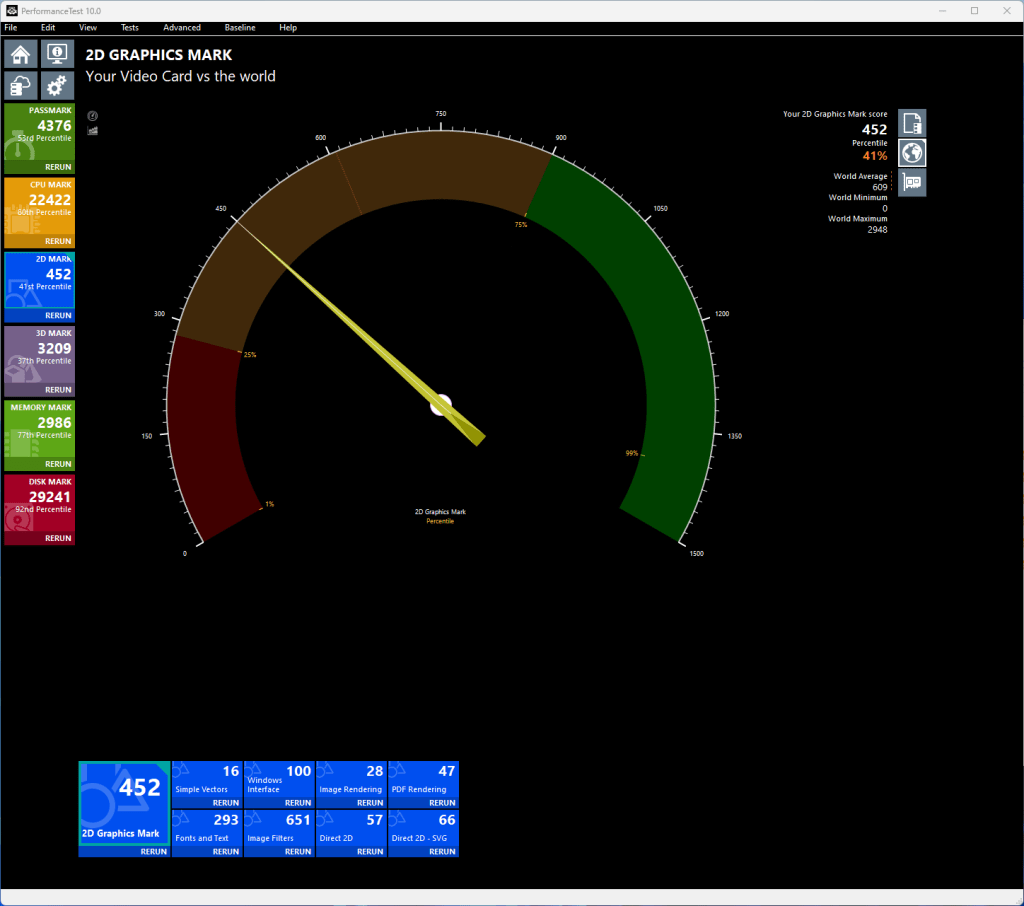
Task: Select the large 2D Graphics Mark 452 tile
Action: click(124, 803)
